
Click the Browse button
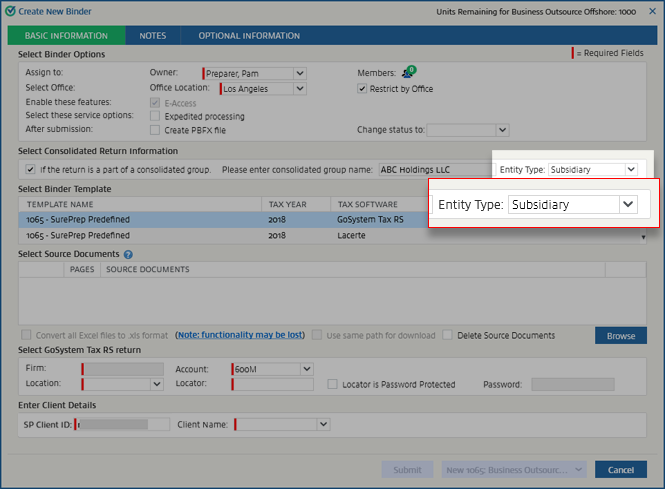coord(620,336)
